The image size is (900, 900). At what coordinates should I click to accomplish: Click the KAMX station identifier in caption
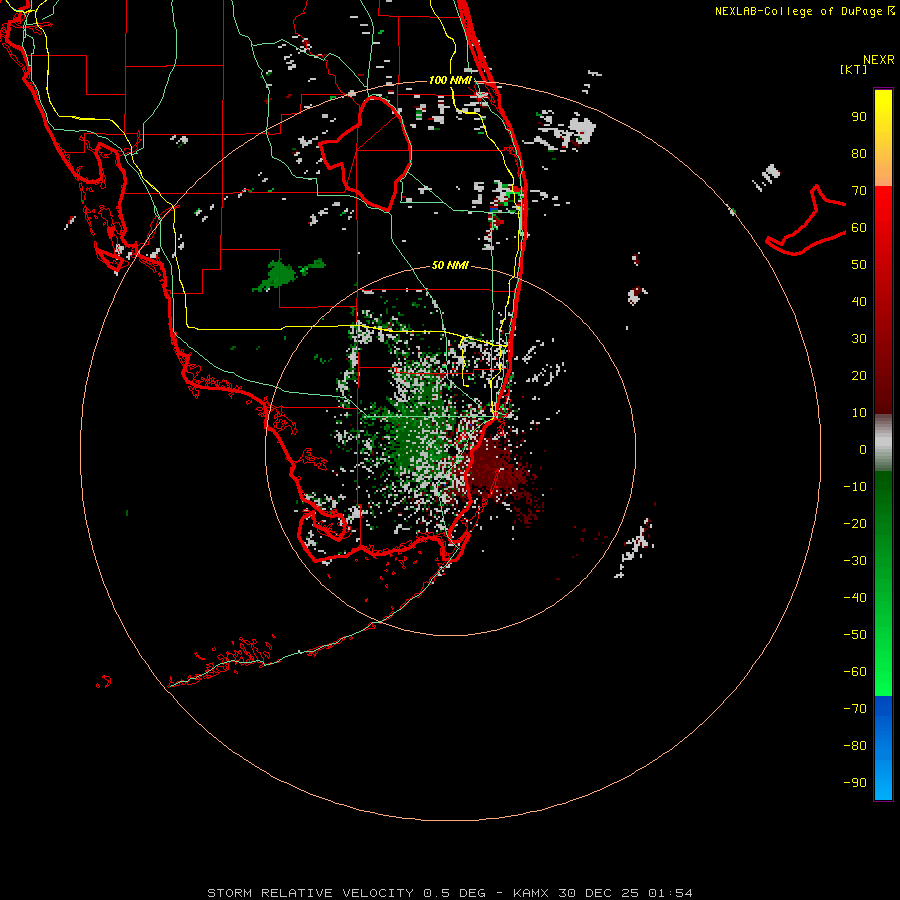(x=531, y=893)
